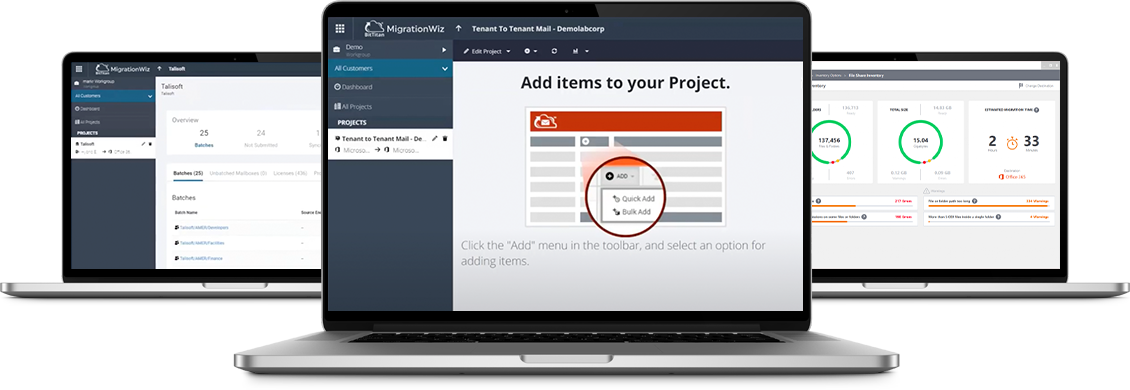Switch to the Licenses (436) tab

[x=291, y=173]
